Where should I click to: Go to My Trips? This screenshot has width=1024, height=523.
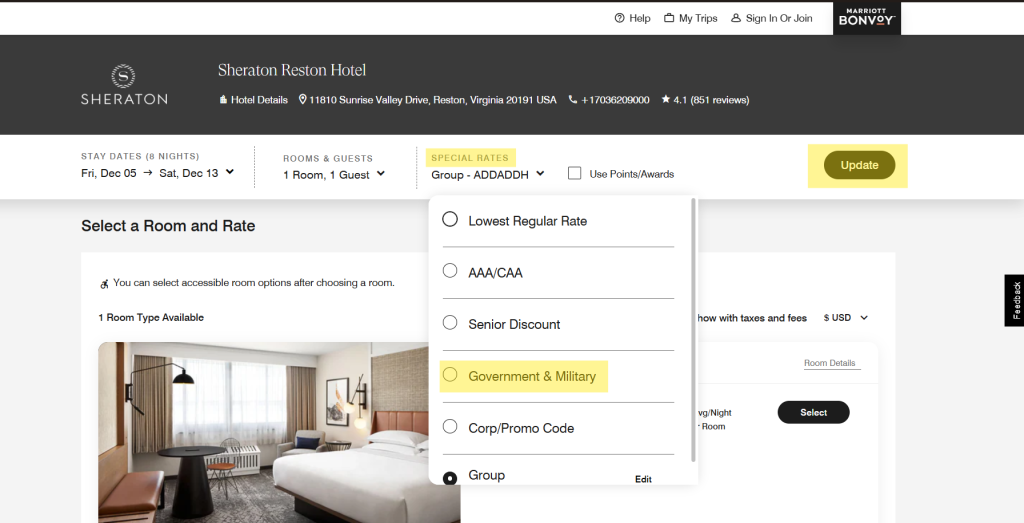click(698, 18)
